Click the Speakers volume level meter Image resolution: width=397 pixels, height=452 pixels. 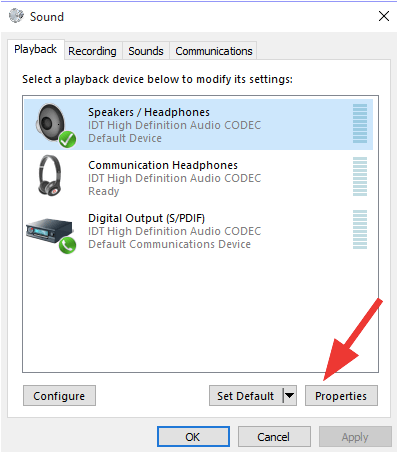click(x=360, y=123)
